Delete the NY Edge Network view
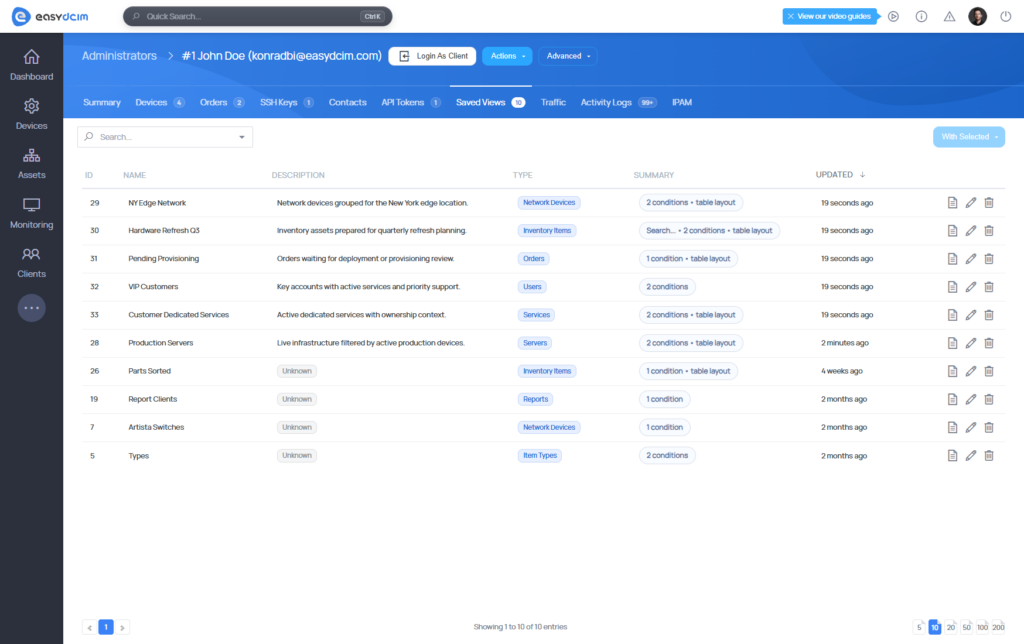This screenshot has height=644, width=1024. 989,202
